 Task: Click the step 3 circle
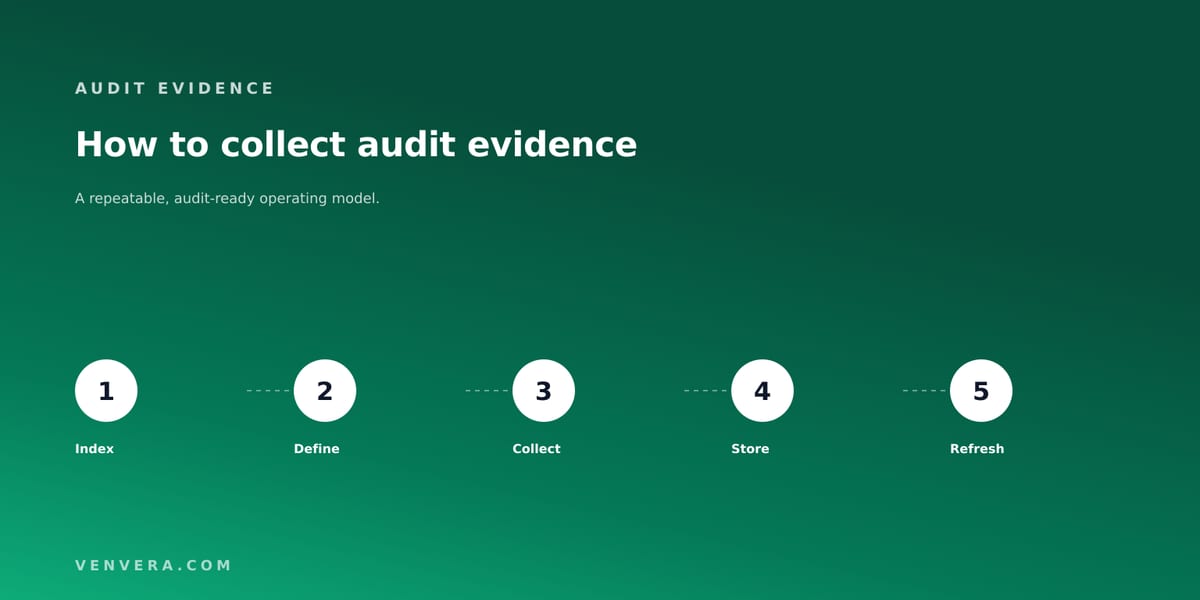click(x=544, y=391)
